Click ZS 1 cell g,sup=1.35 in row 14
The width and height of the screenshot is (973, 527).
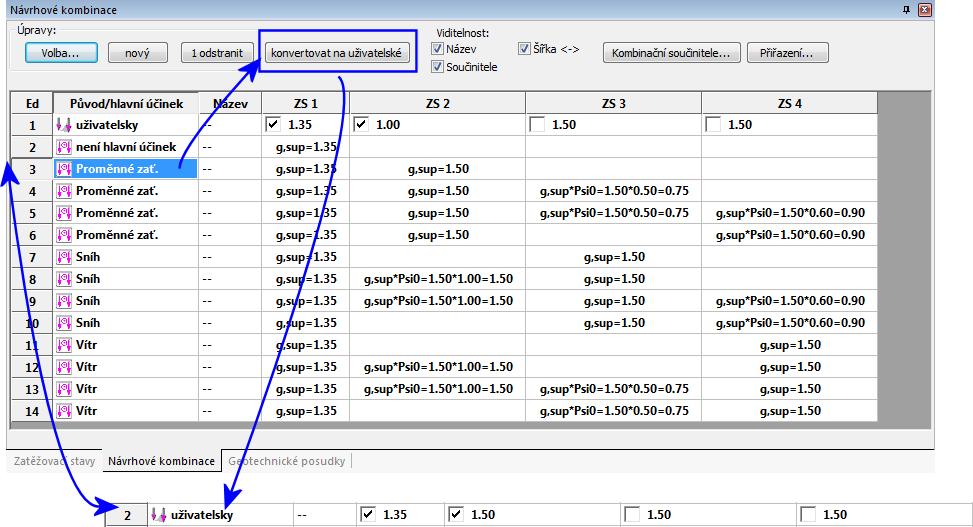[x=305, y=411]
